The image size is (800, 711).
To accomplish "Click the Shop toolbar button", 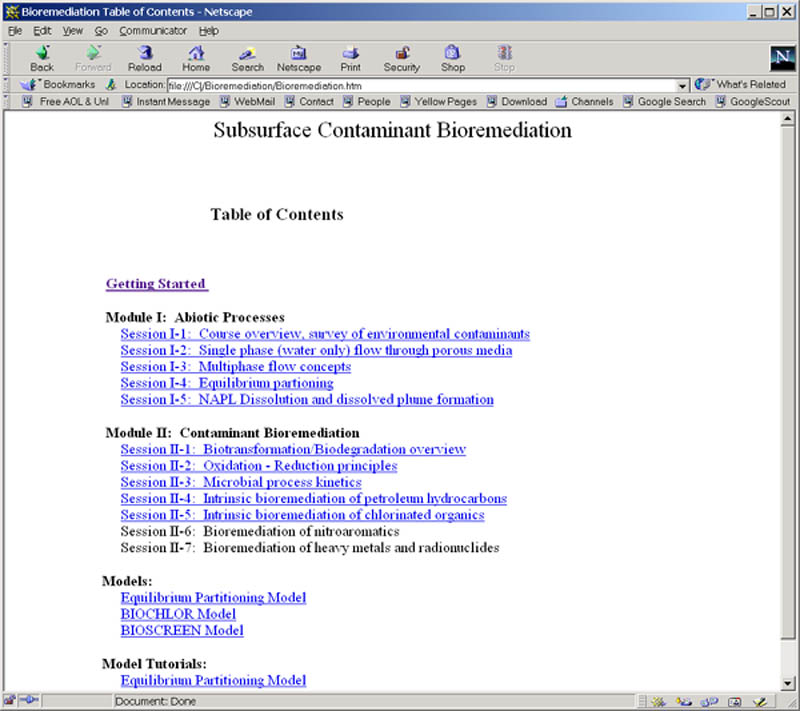I will point(453,59).
